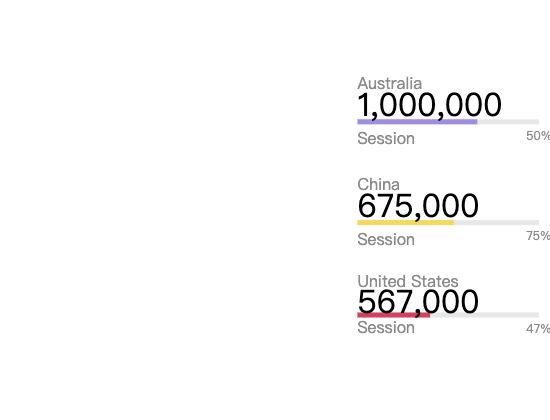The height and width of the screenshot is (420, 550).
Task: Select the 675,000 session count
Action: pos(418,206)
